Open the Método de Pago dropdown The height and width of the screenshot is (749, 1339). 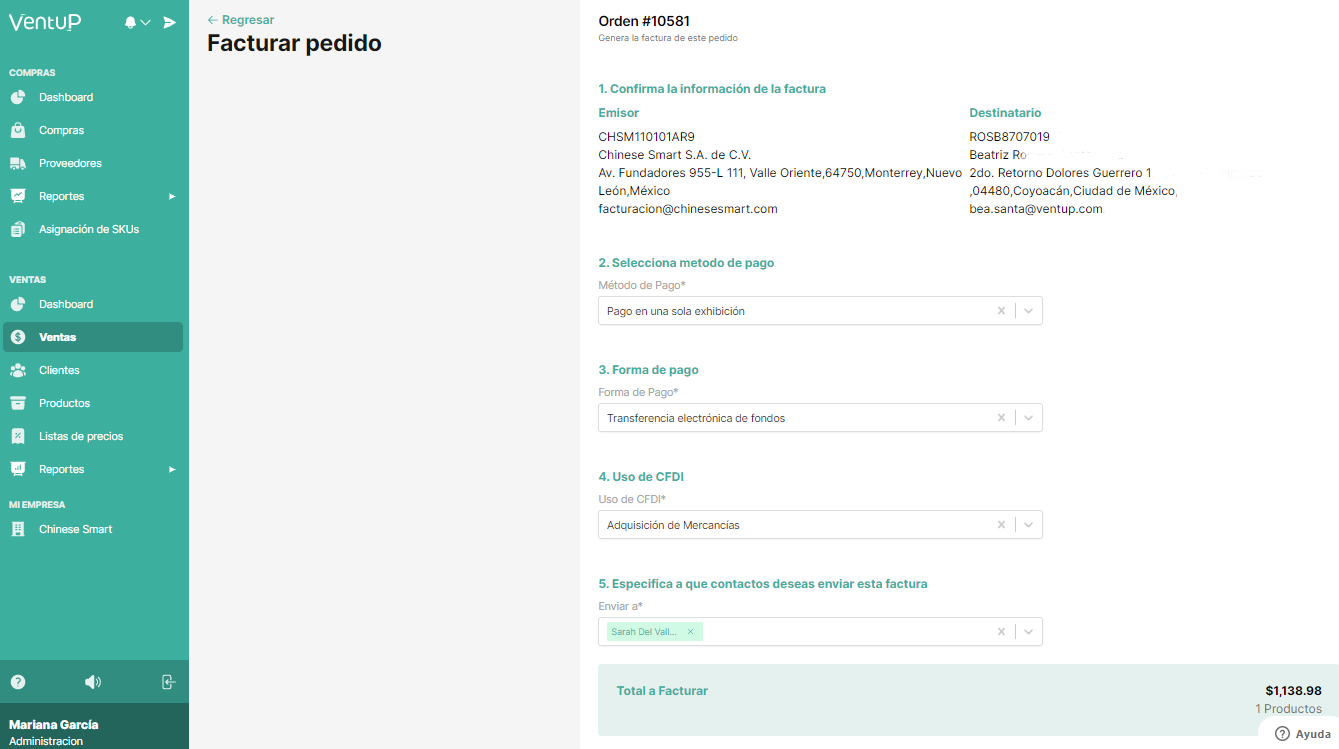tap(1029, 311)
